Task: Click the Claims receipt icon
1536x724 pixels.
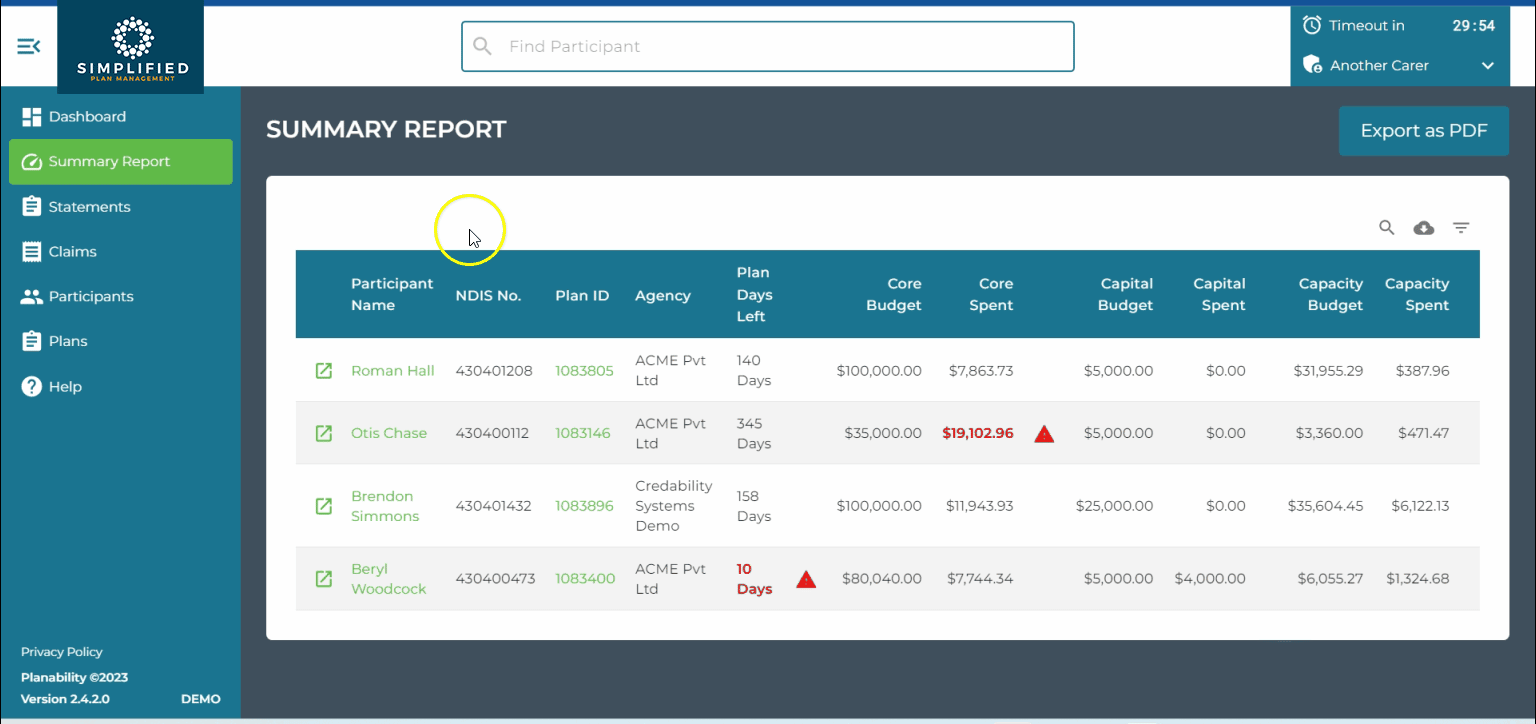Action: tap(30, 251)
